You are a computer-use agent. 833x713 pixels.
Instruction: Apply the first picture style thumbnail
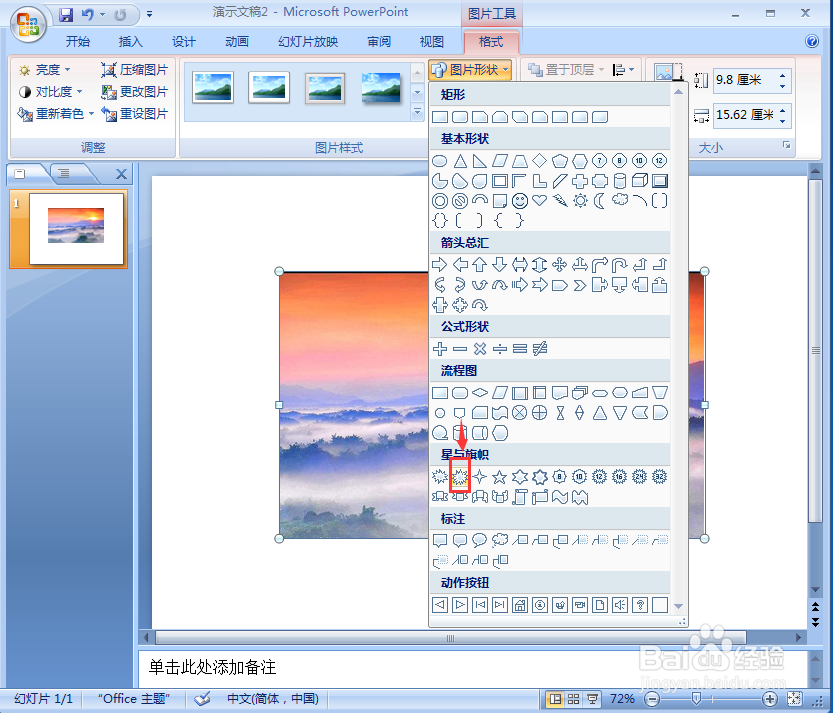(213, 87)
